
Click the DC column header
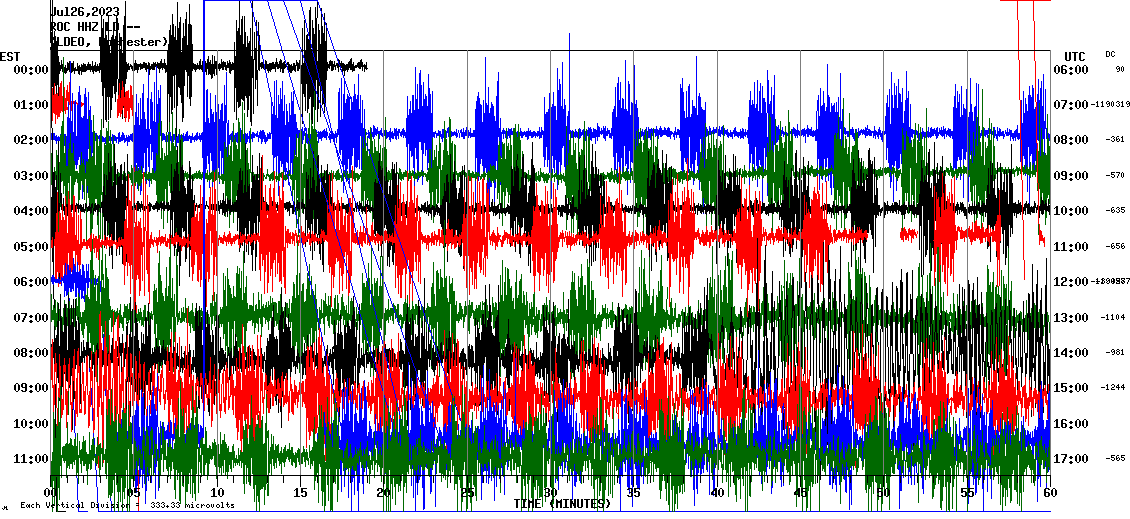pos(1110,54)
